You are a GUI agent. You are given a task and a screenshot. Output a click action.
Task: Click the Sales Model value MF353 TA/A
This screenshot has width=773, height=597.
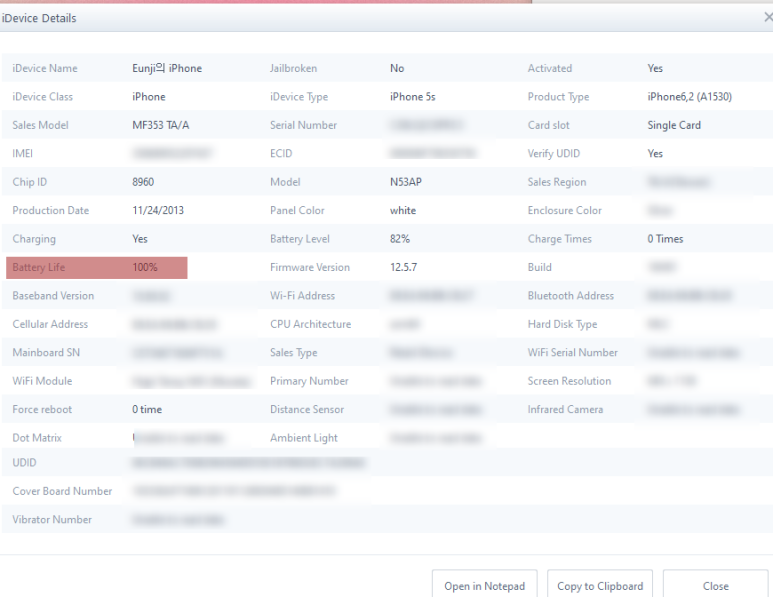(160, 125)
